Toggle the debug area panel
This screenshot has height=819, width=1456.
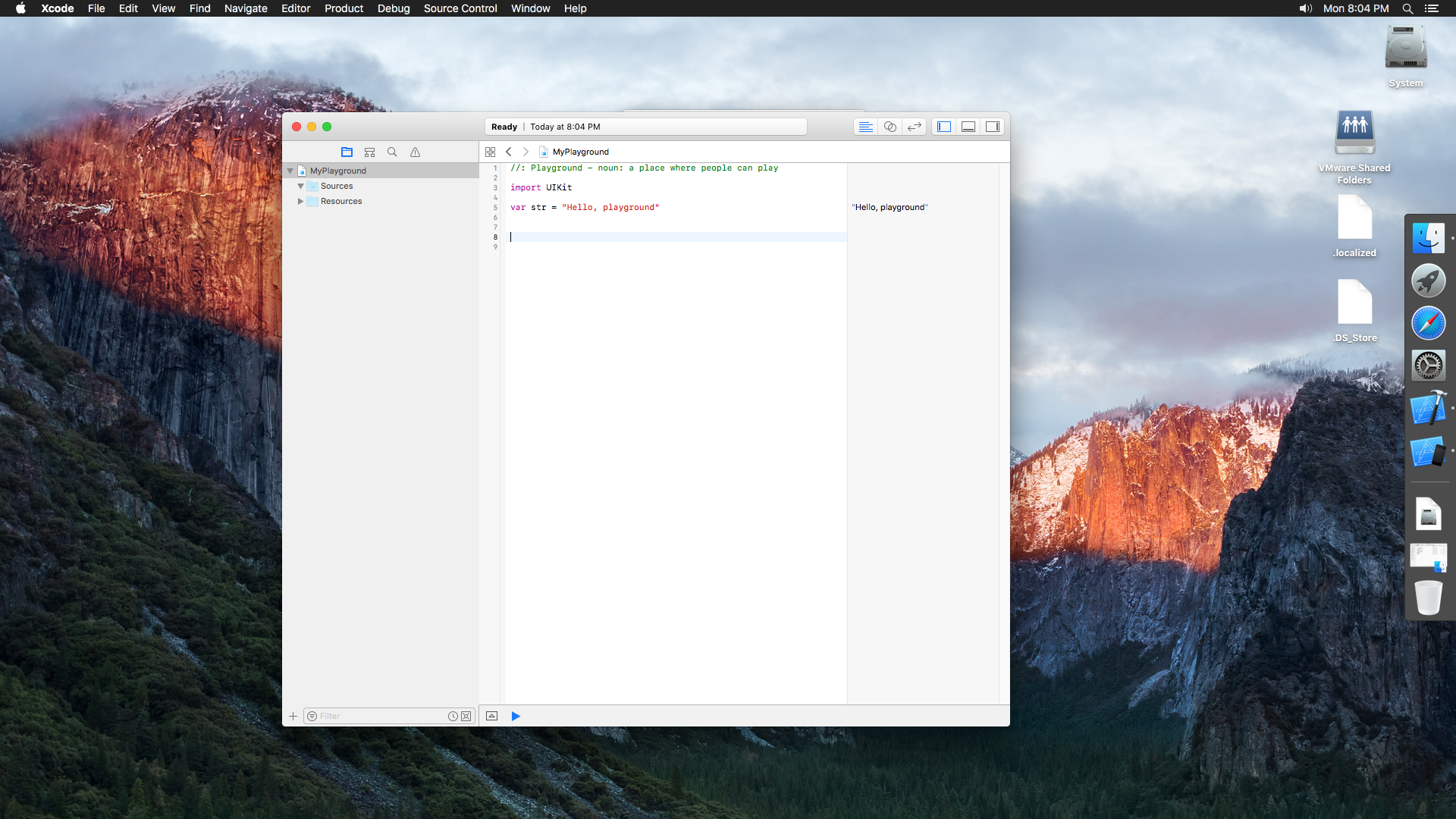(x=968, y=127)
